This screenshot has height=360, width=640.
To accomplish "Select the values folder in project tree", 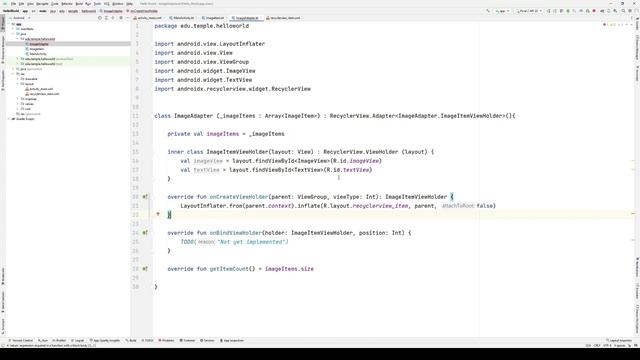I will 29,104.
